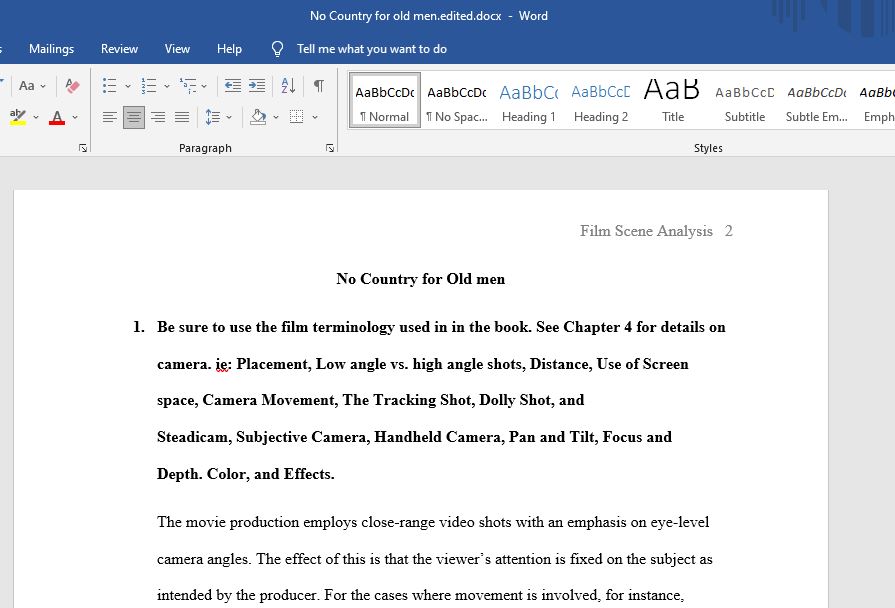Expand the multilevel list dropdown arrow
Image resolution: width=895 pixels, height=608 pixels.
pyautogui.click(x=204, y=86)
